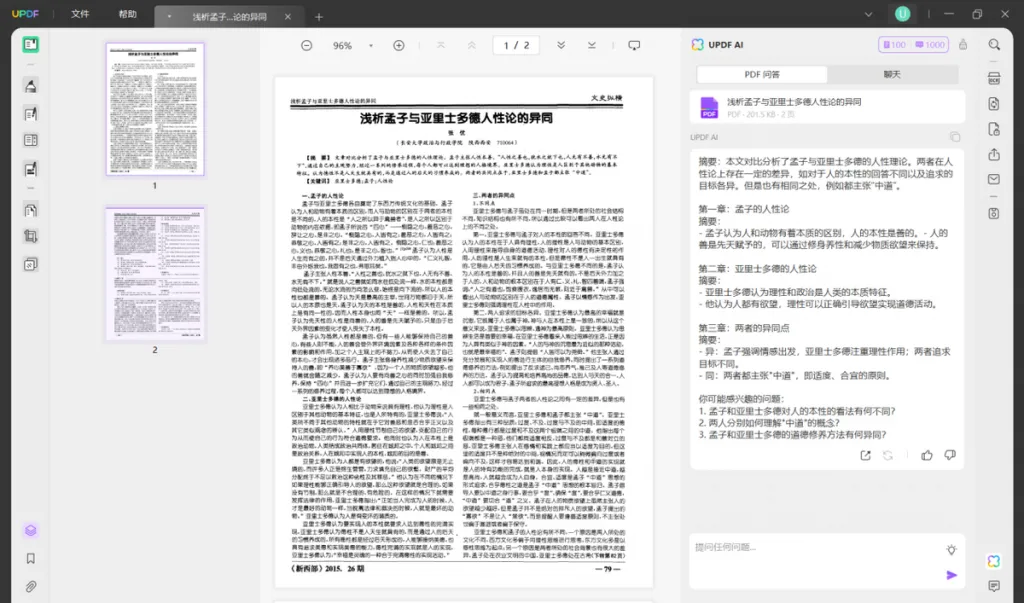Open the prompt lightbulb suggestions

coord(951,550)
